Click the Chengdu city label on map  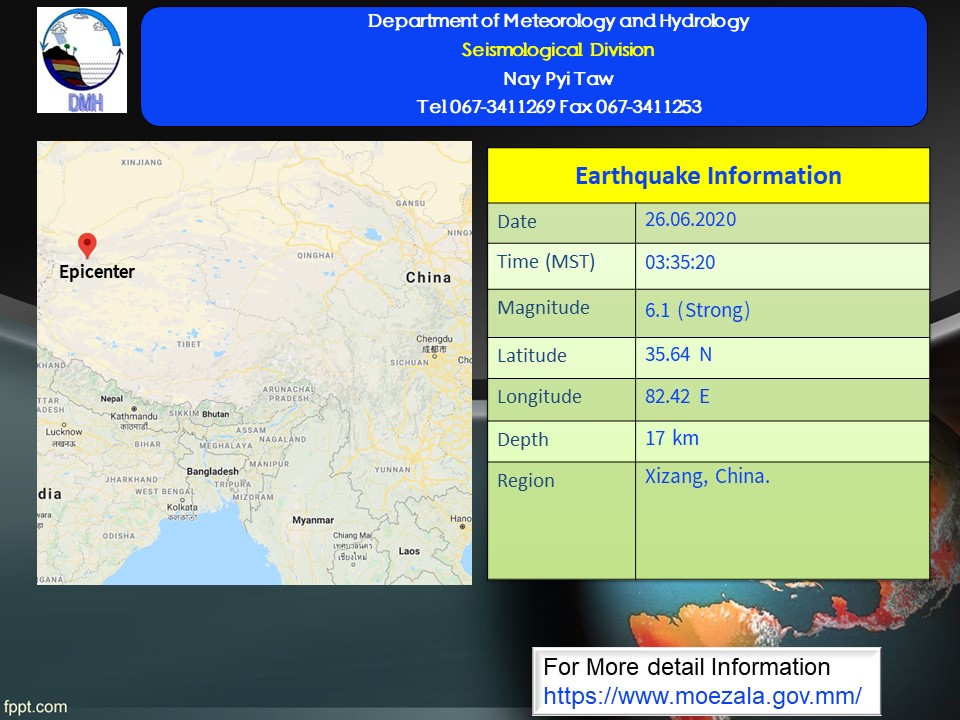pyautogui.click(x=434, y=339)
